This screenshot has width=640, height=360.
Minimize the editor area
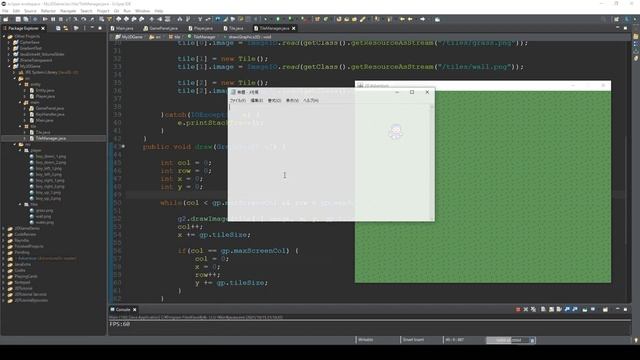click(x=618, y=28)
